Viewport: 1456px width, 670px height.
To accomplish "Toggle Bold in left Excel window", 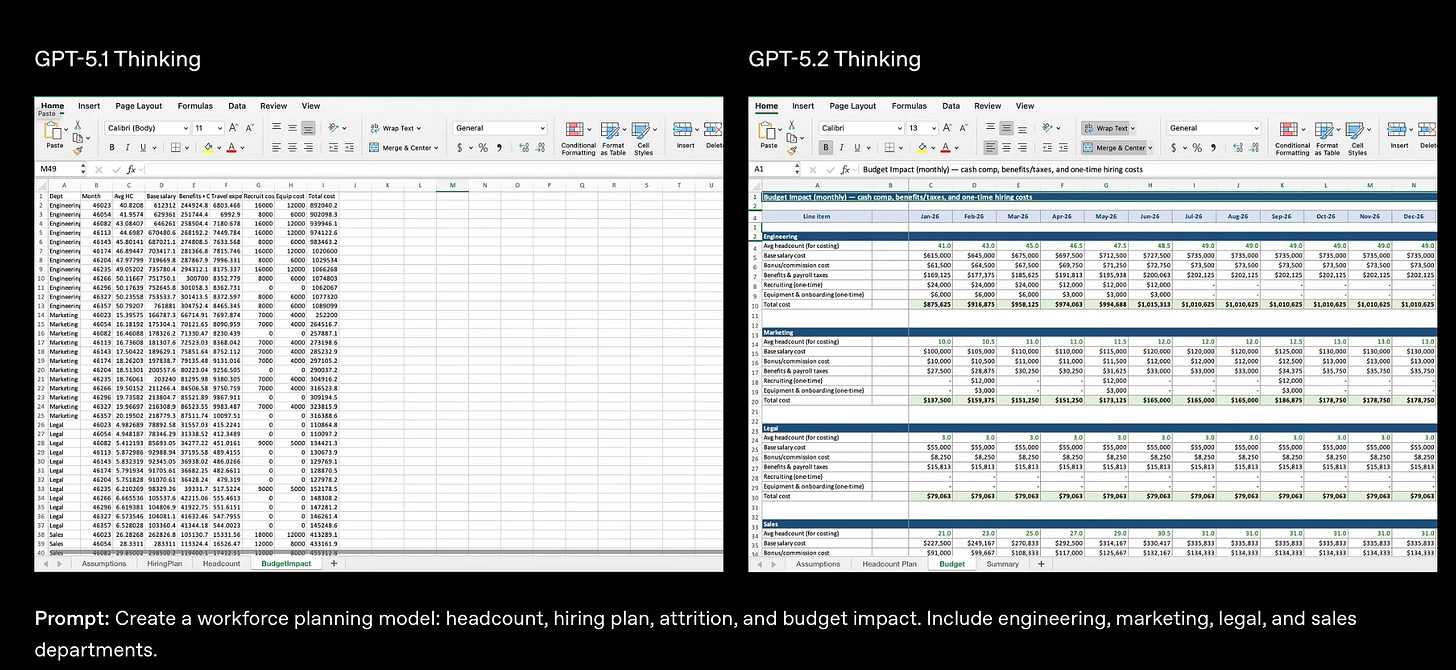I will [112, 148].
